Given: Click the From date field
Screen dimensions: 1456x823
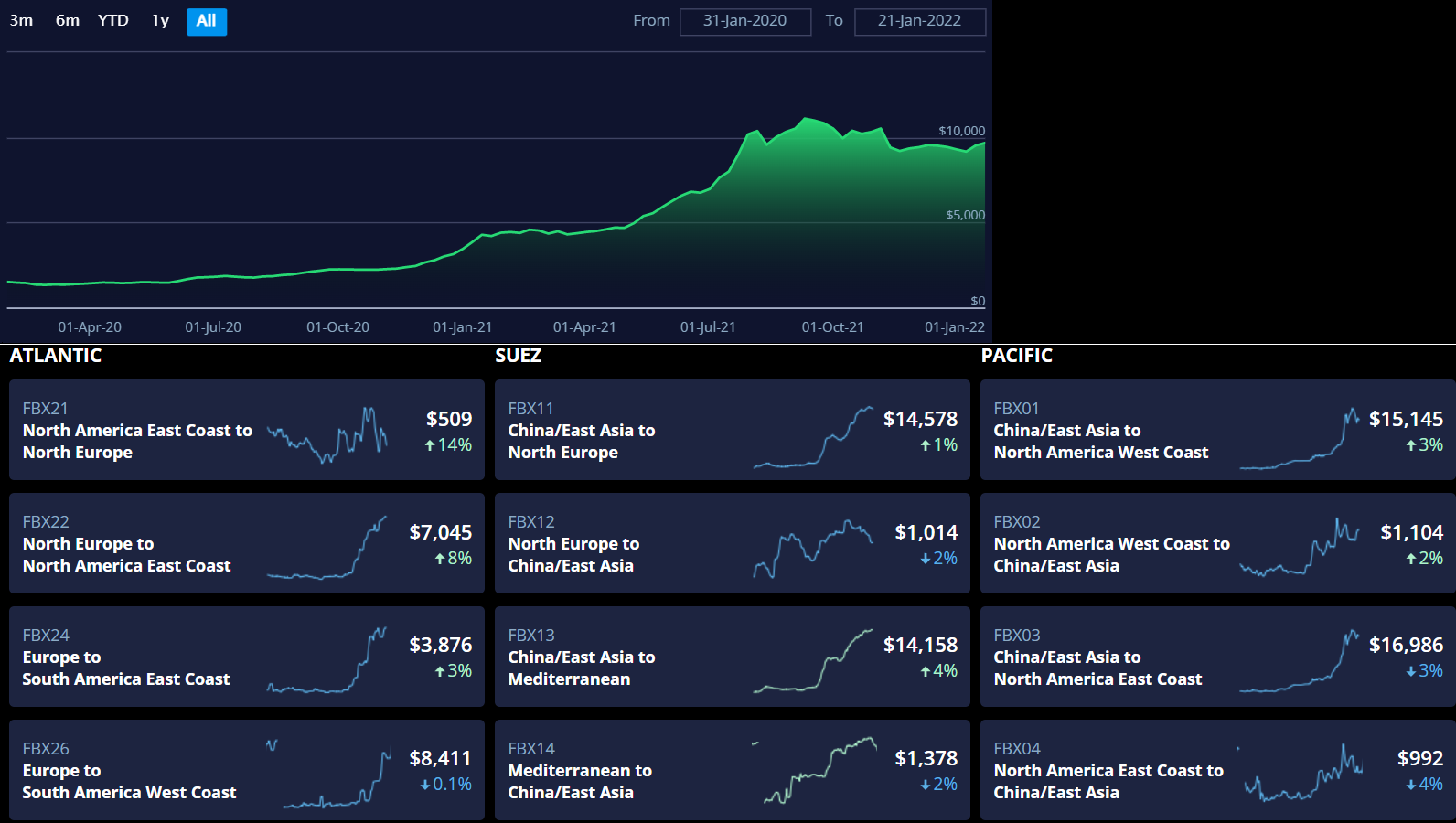Looking at the screenshot, I should (744, 21).
